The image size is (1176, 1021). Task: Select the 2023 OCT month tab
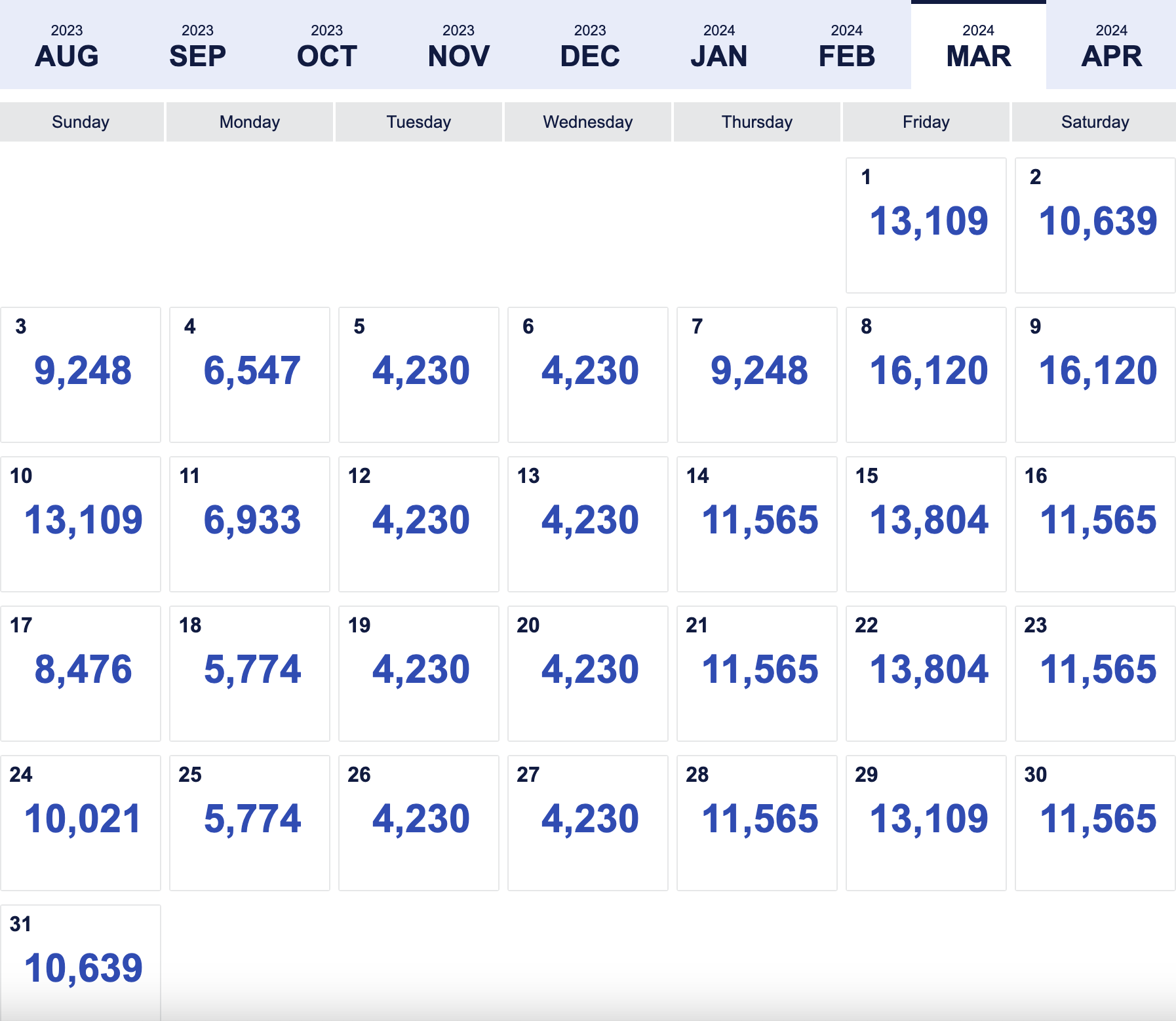click(x=327, y=45)
